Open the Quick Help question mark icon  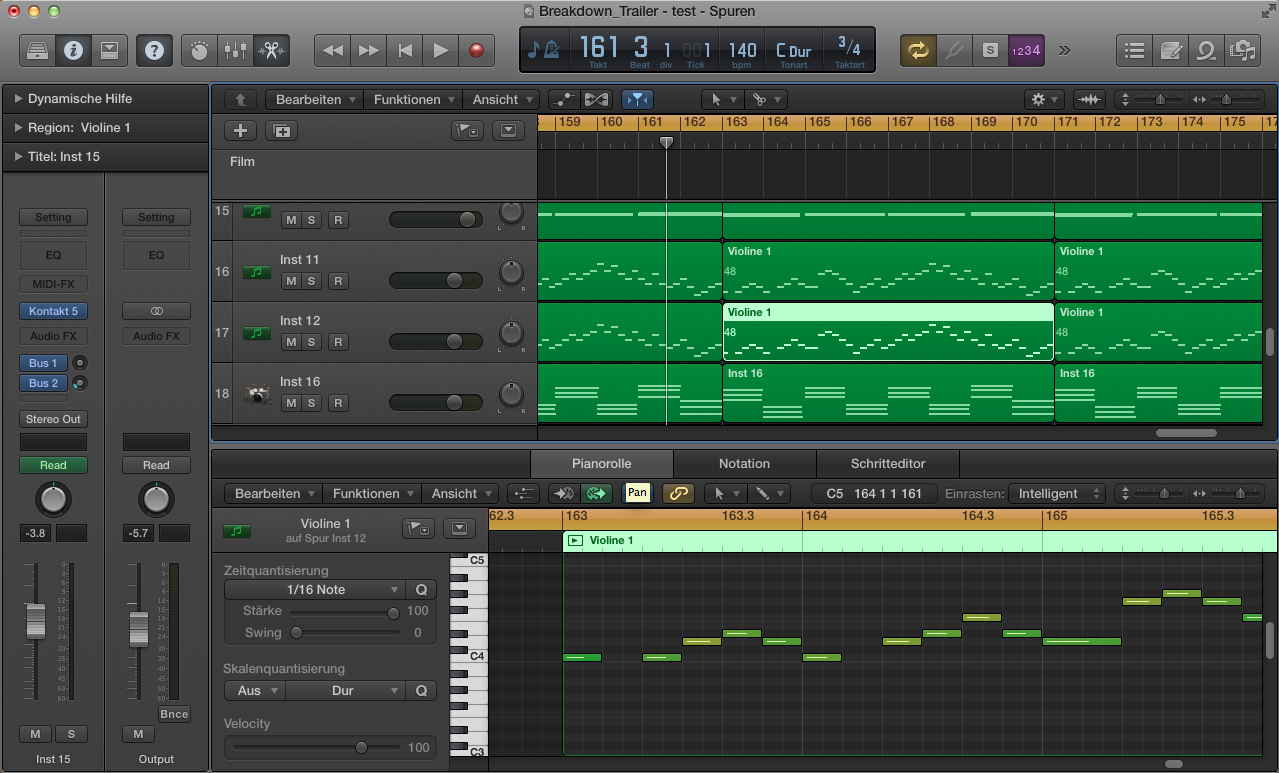[x=154, y=50]
